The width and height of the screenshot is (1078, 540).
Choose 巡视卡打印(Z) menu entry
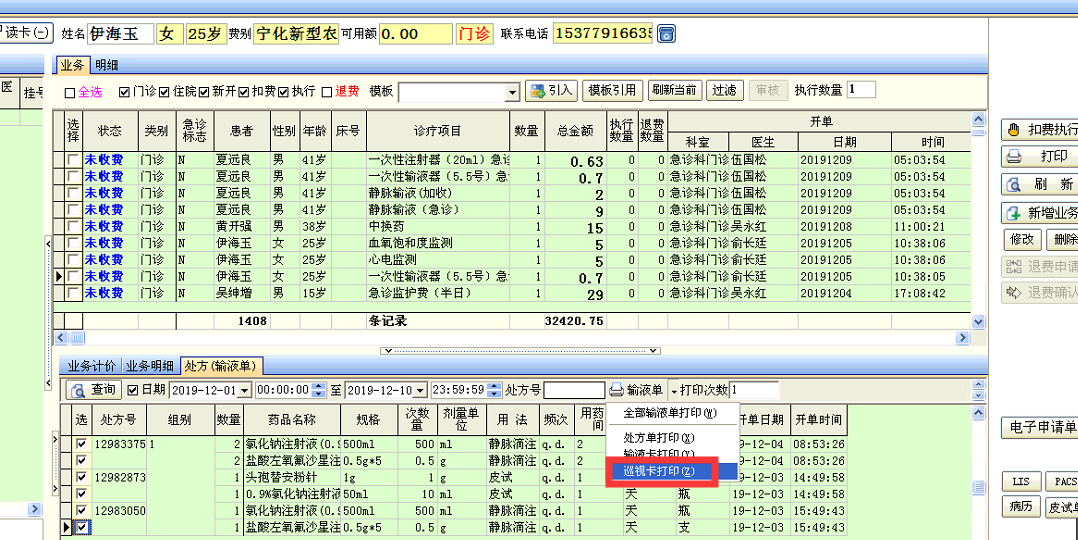[x=659, y=471]
